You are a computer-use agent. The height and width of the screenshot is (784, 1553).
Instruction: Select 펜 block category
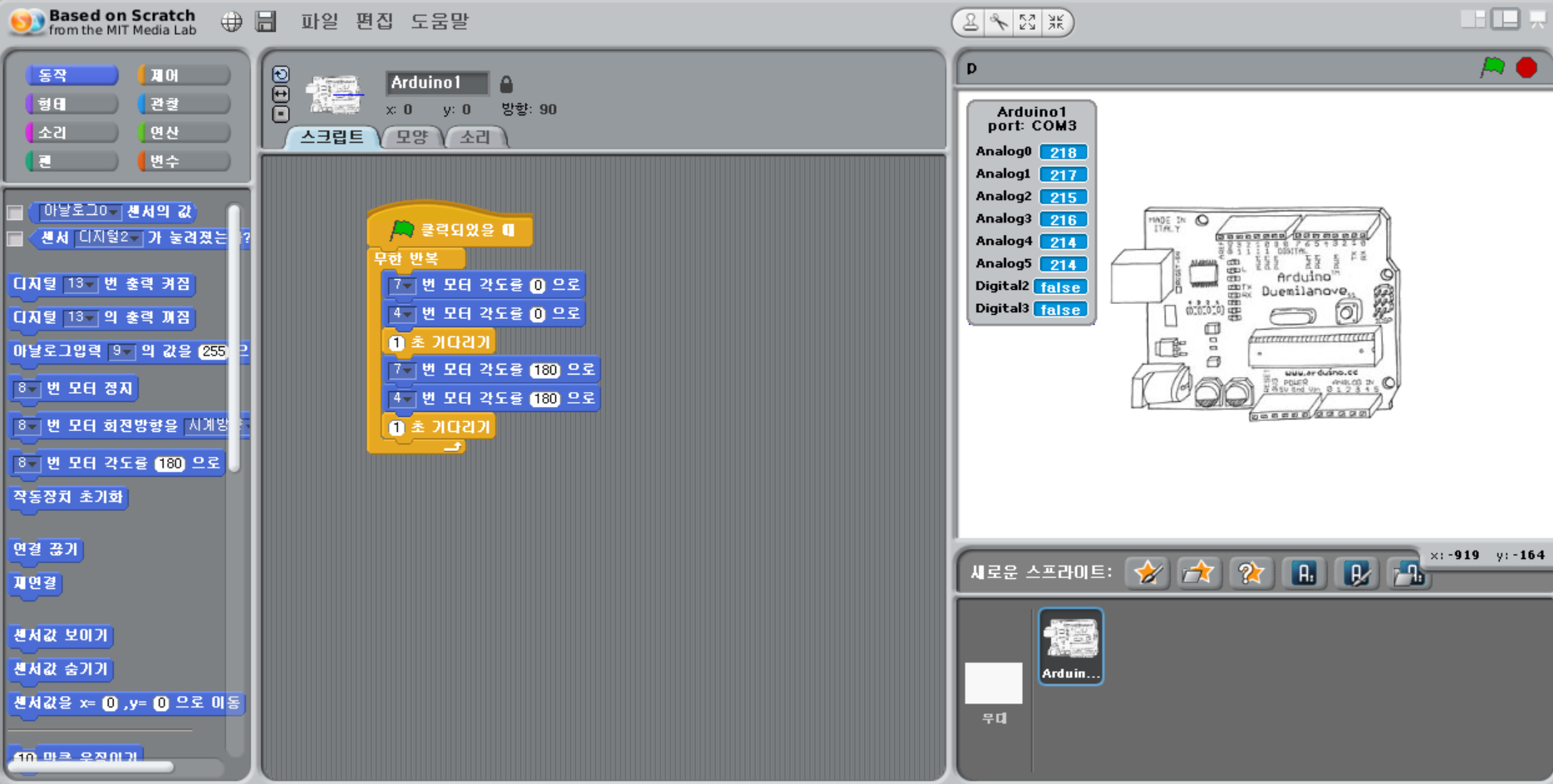pyautogui.click(x=71, y=161)
